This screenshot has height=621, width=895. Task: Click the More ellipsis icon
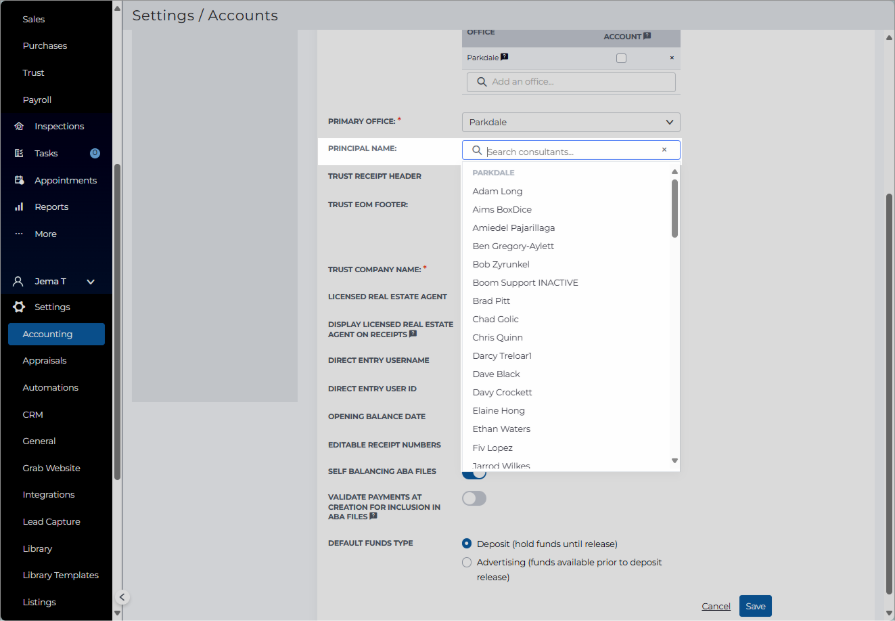coord(19,233)
